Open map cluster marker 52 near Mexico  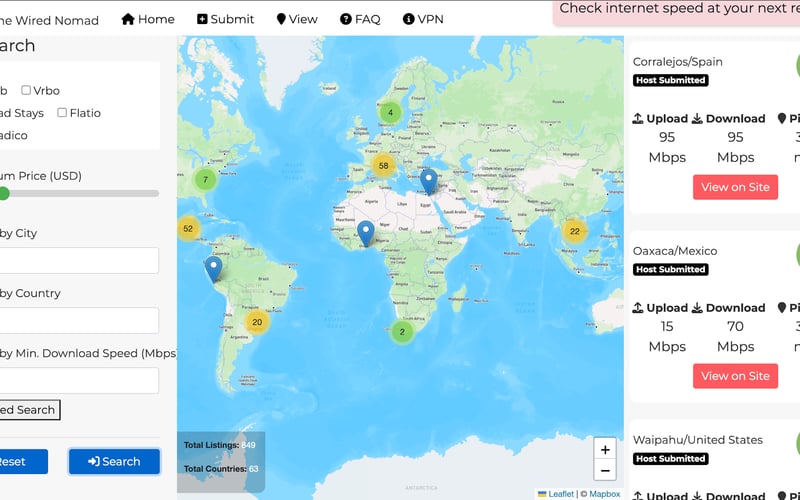point(188,229)
